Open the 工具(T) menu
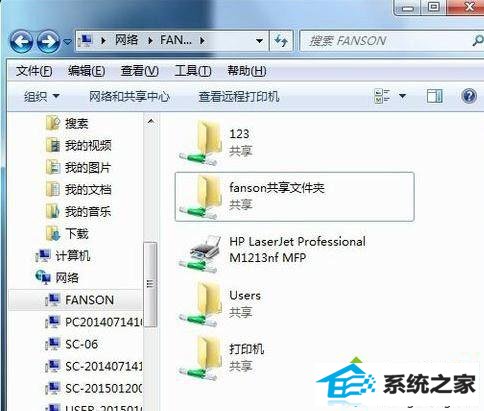 193,71
